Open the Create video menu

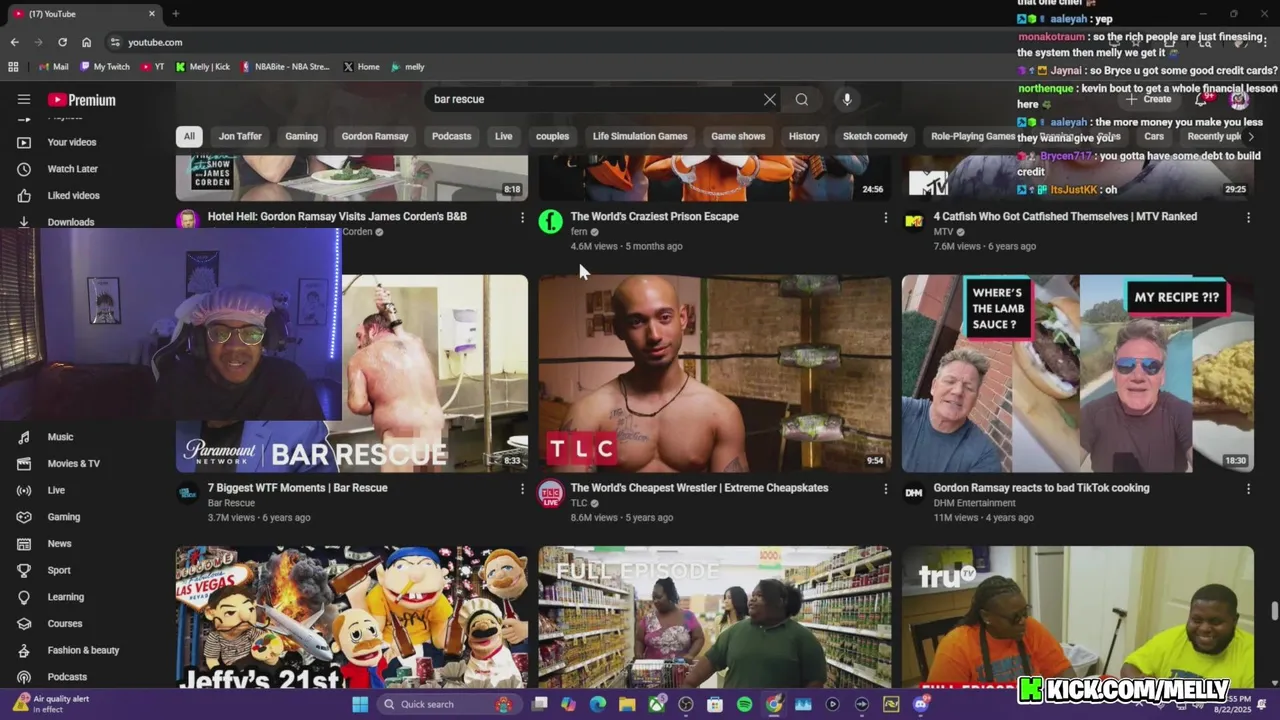1147,99
